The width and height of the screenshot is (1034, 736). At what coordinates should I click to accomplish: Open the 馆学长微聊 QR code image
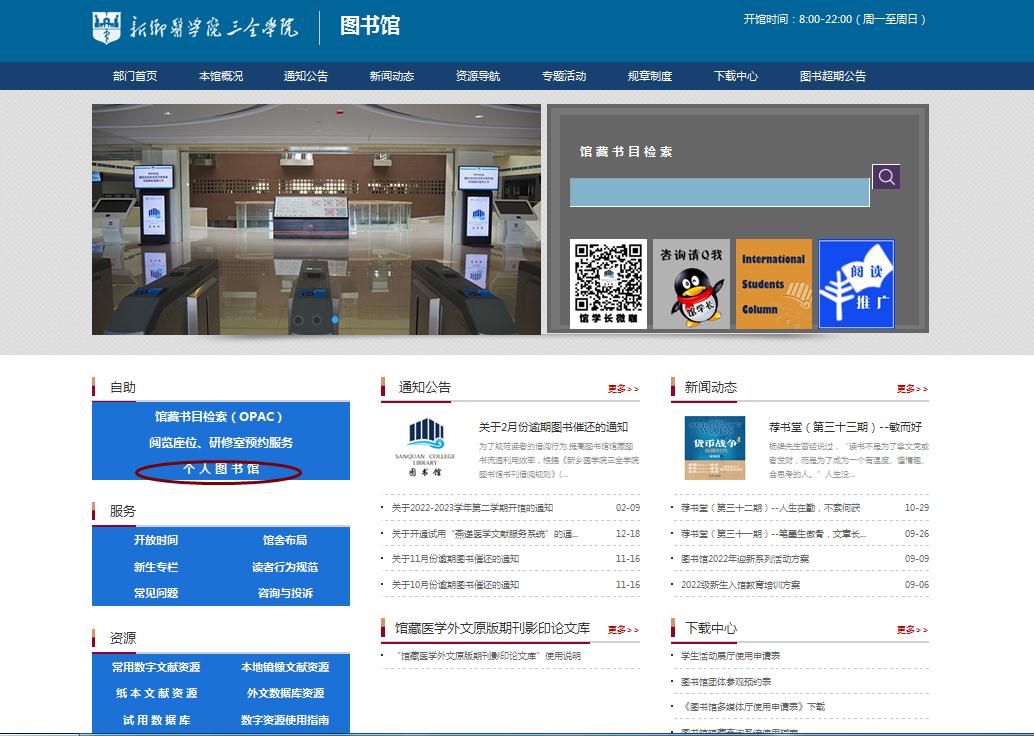(x=608, y=284)
